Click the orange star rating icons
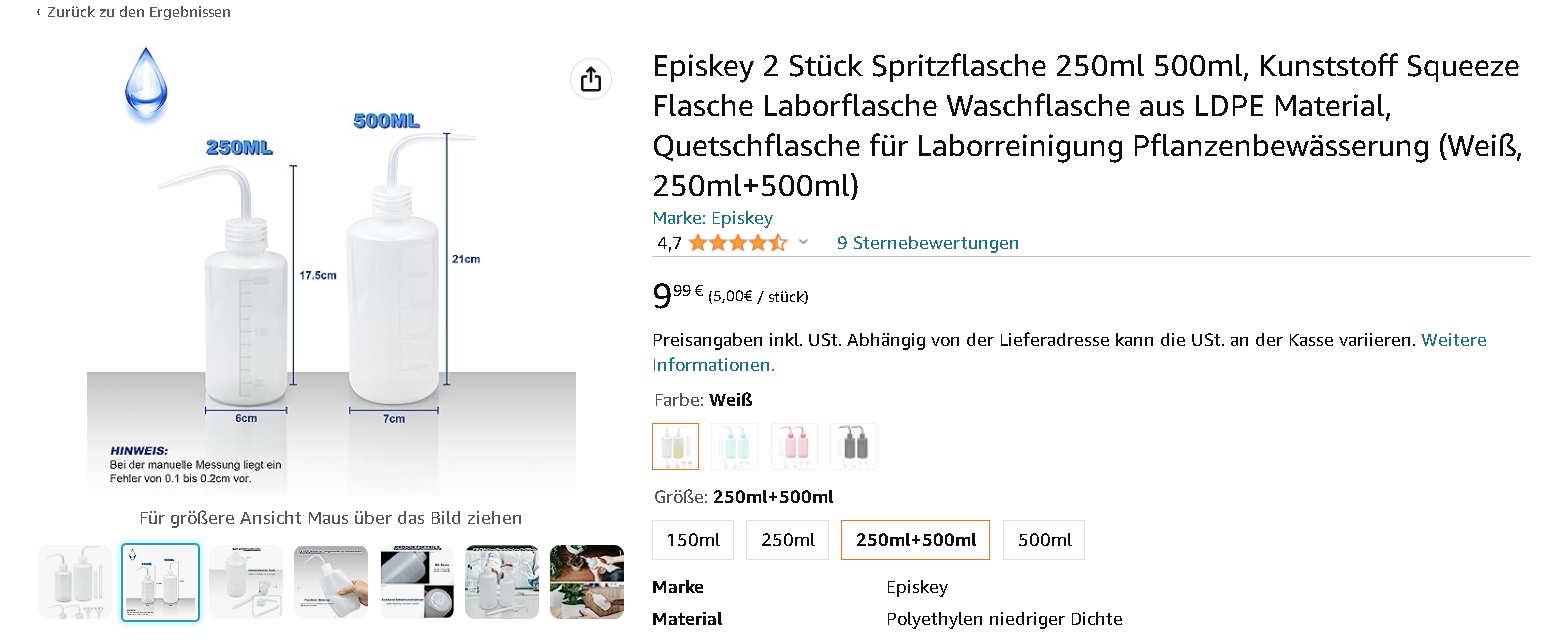1542x640 pixels. point(737,243)
